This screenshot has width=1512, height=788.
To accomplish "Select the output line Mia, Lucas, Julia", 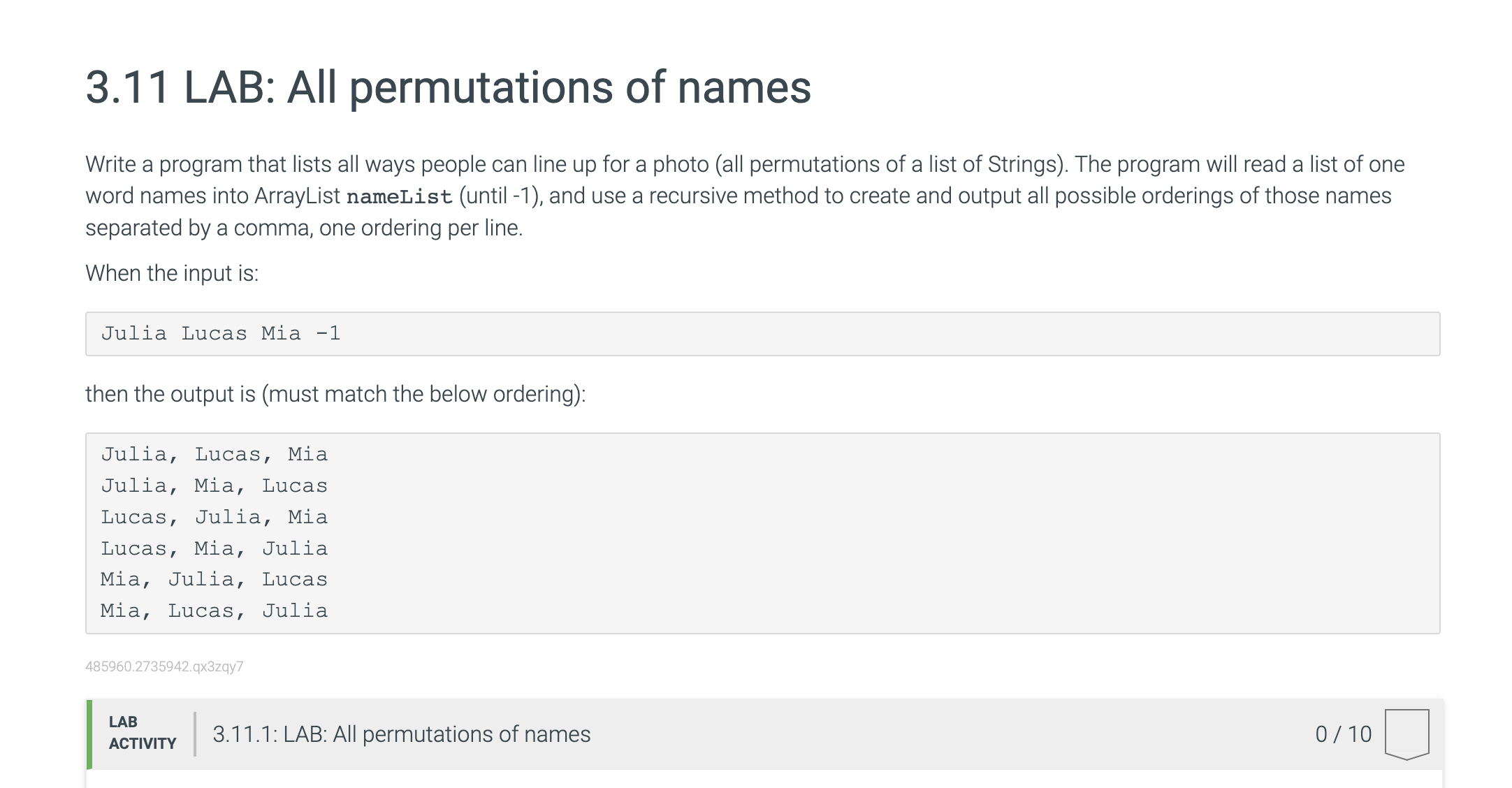I will tap(214, 611).
